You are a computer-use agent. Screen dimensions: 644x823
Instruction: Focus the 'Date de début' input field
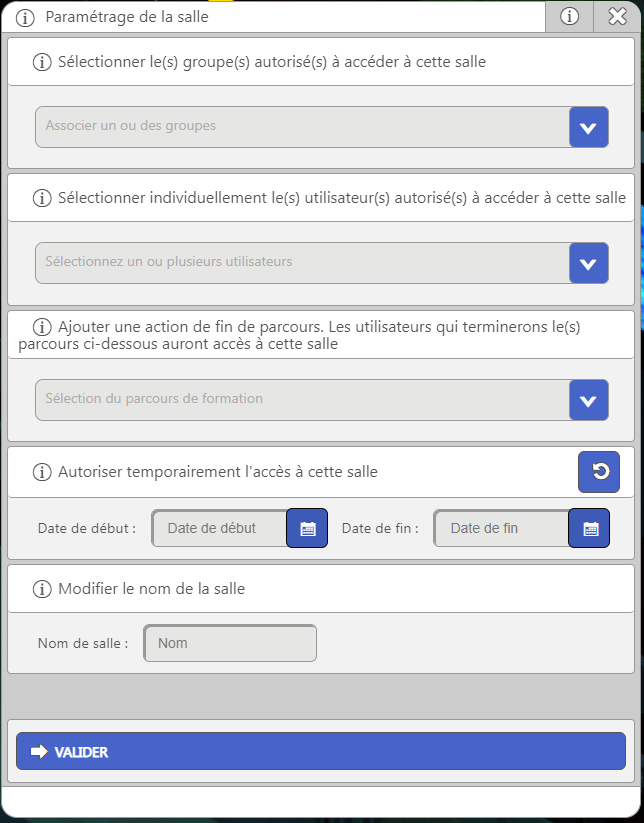[x=220, y=528]
